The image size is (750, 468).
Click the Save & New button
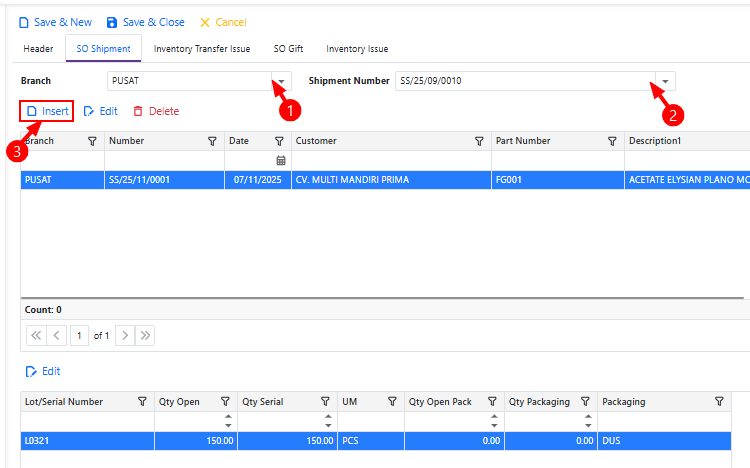coord(55,22)
